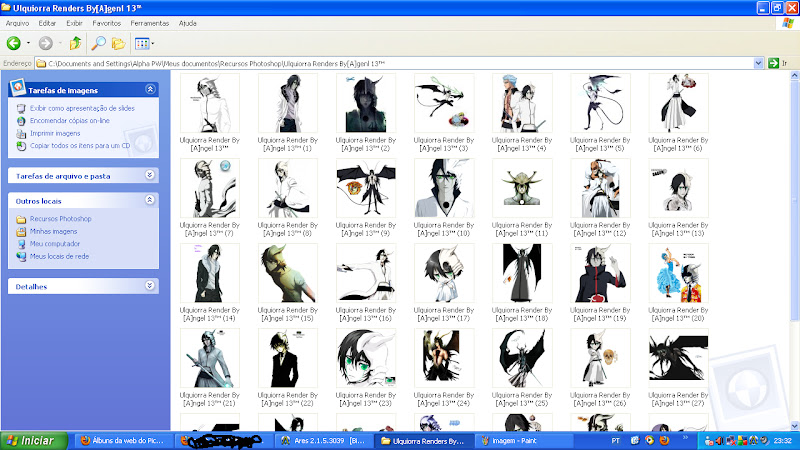Select thumbnail Ulquiorra Render (19)
The height and width of the screenshot is (450, 800).
[600, 273]
